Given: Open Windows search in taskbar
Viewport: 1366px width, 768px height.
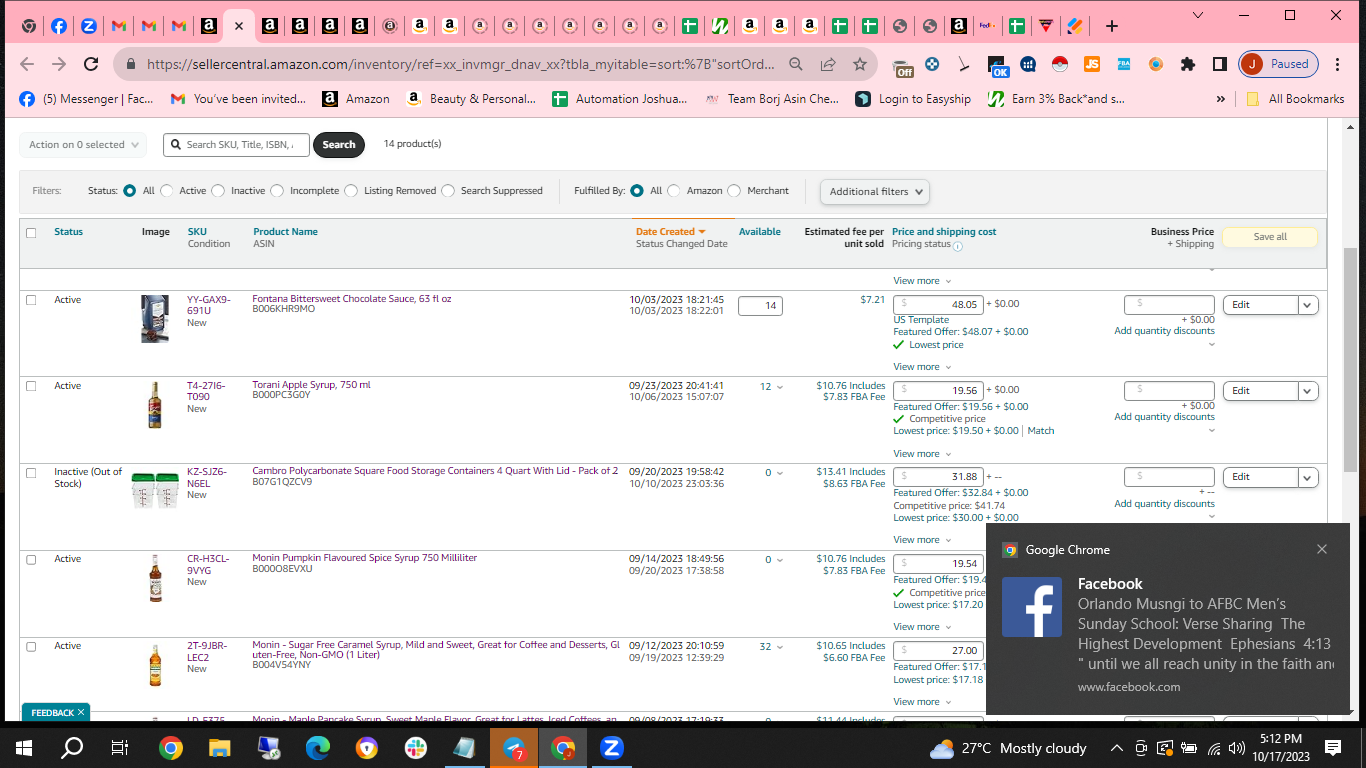Looking at the screenshot, I should pos(72,747).
